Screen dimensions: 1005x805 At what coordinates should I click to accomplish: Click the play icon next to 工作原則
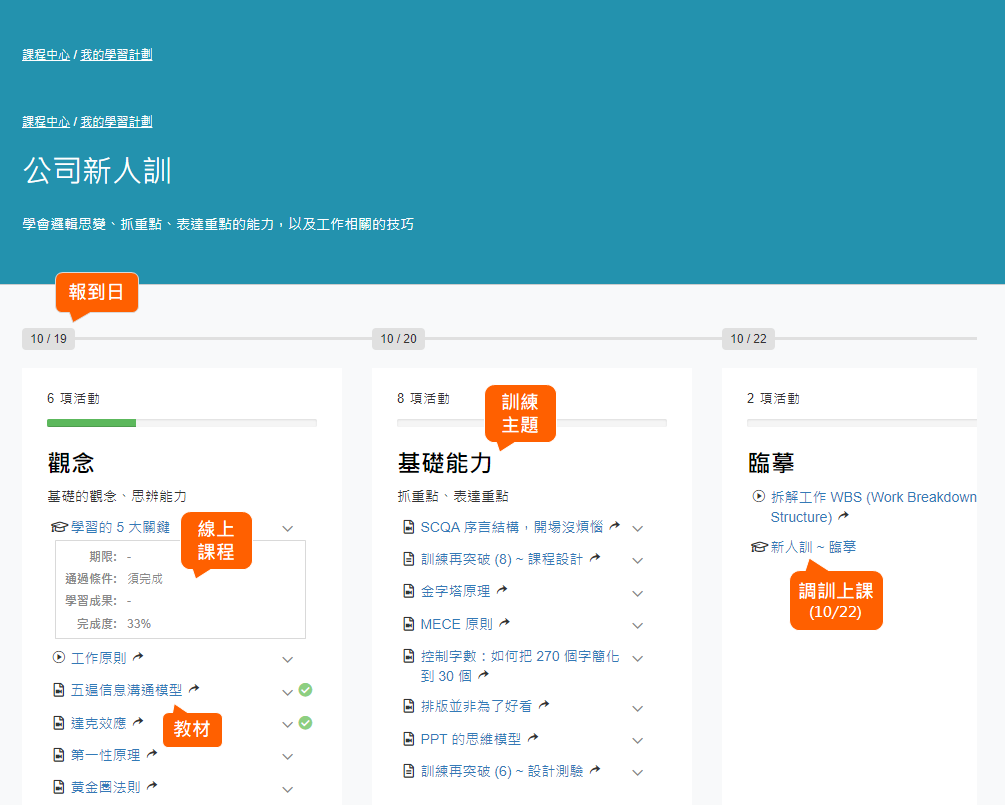pyautogui.click(x=58, y=658)
